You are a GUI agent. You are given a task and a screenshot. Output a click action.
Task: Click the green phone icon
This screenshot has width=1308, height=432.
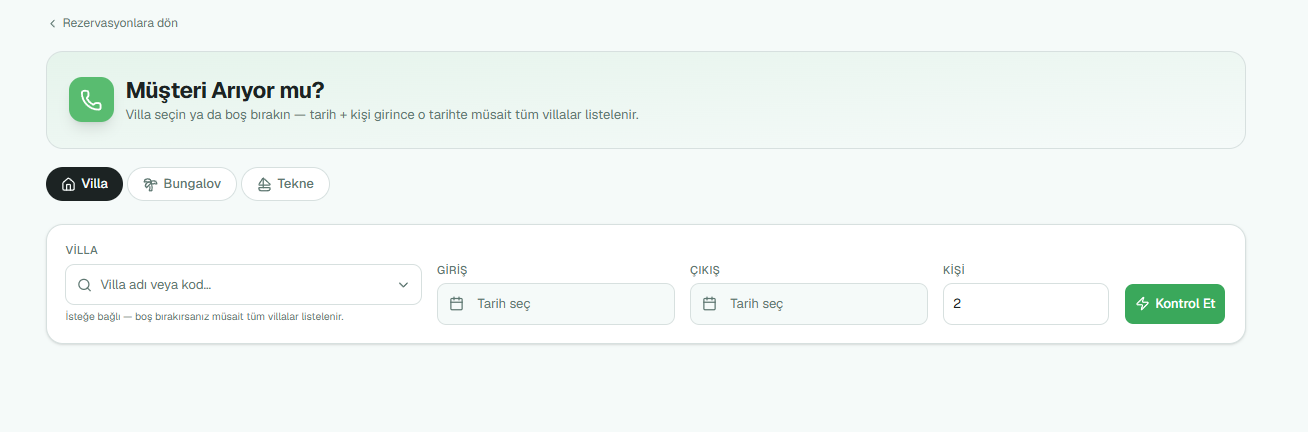[91, 100]
